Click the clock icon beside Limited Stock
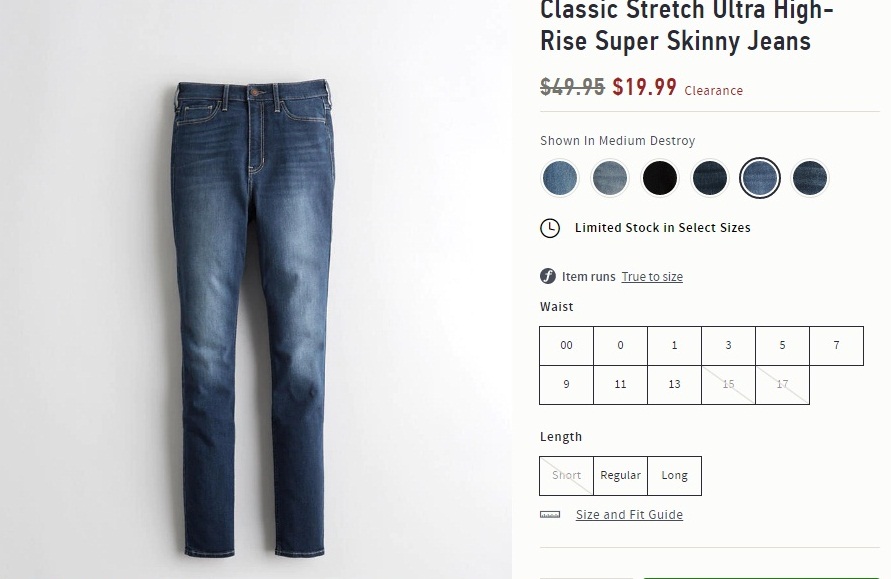The image size is (891, 579). point(550,228)
